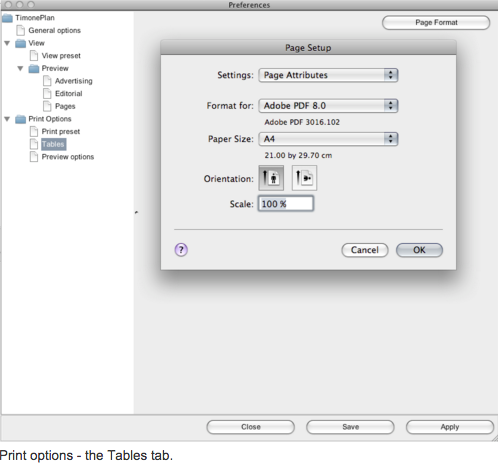
Task: Select Print preset in the tree
Action: coord(61,132)
